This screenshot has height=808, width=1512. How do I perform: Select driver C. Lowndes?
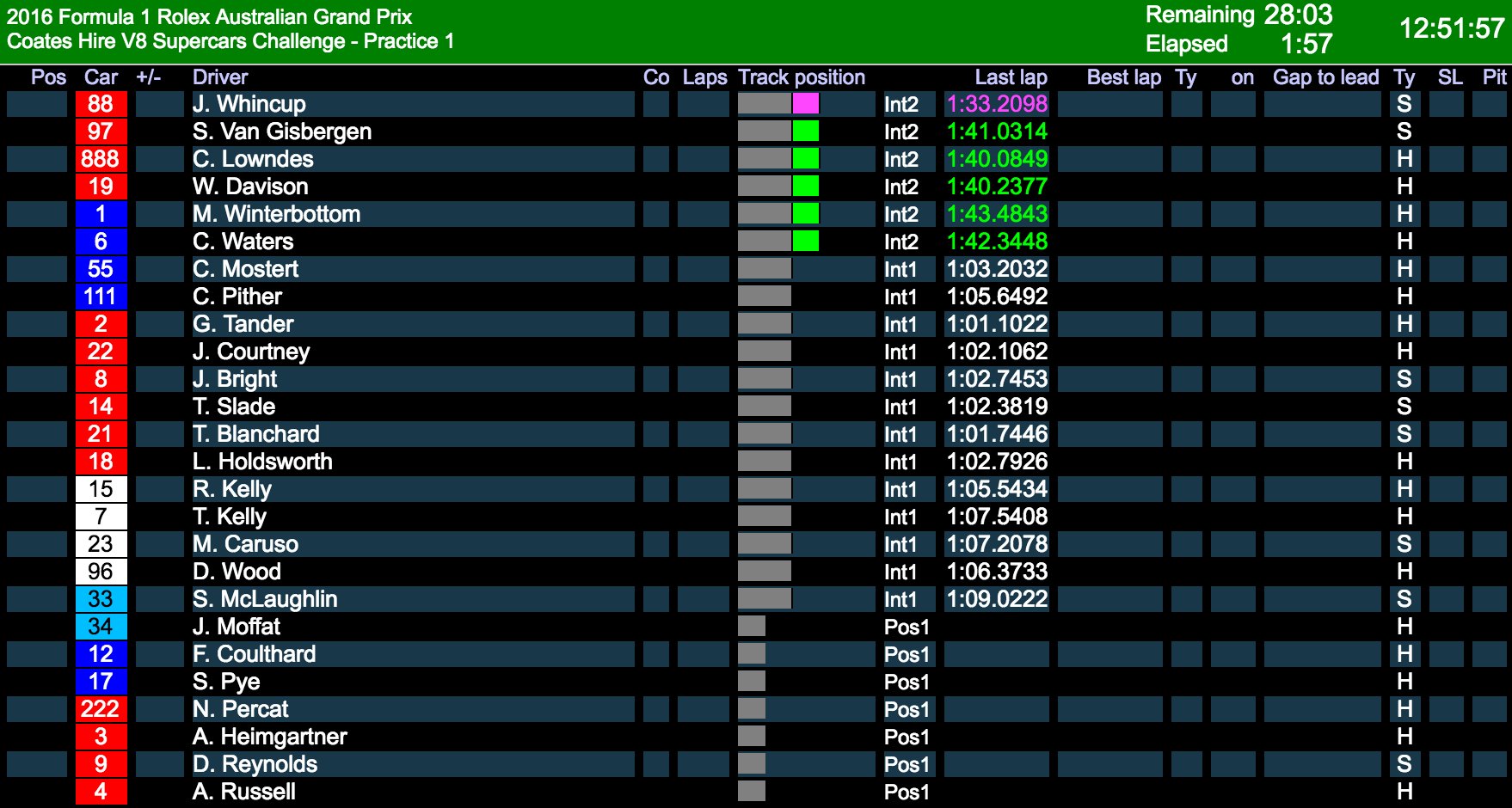(x=253, y=159)
